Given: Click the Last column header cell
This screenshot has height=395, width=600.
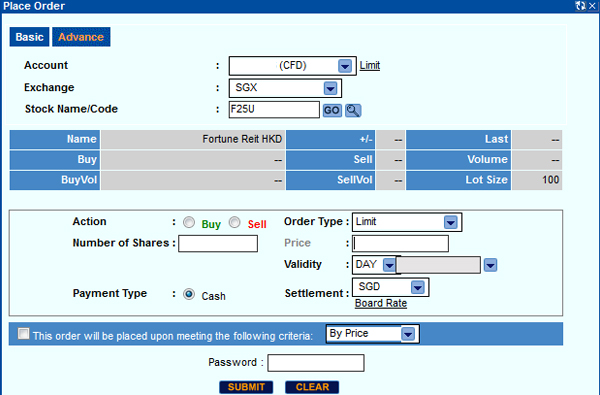Looking at the screenshot, I should [458, 139].
